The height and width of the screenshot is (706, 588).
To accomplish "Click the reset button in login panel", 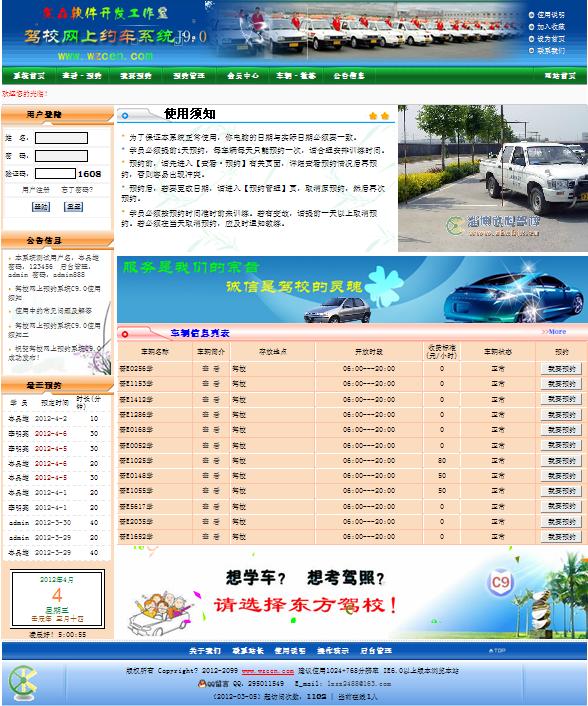I will 73,207.
